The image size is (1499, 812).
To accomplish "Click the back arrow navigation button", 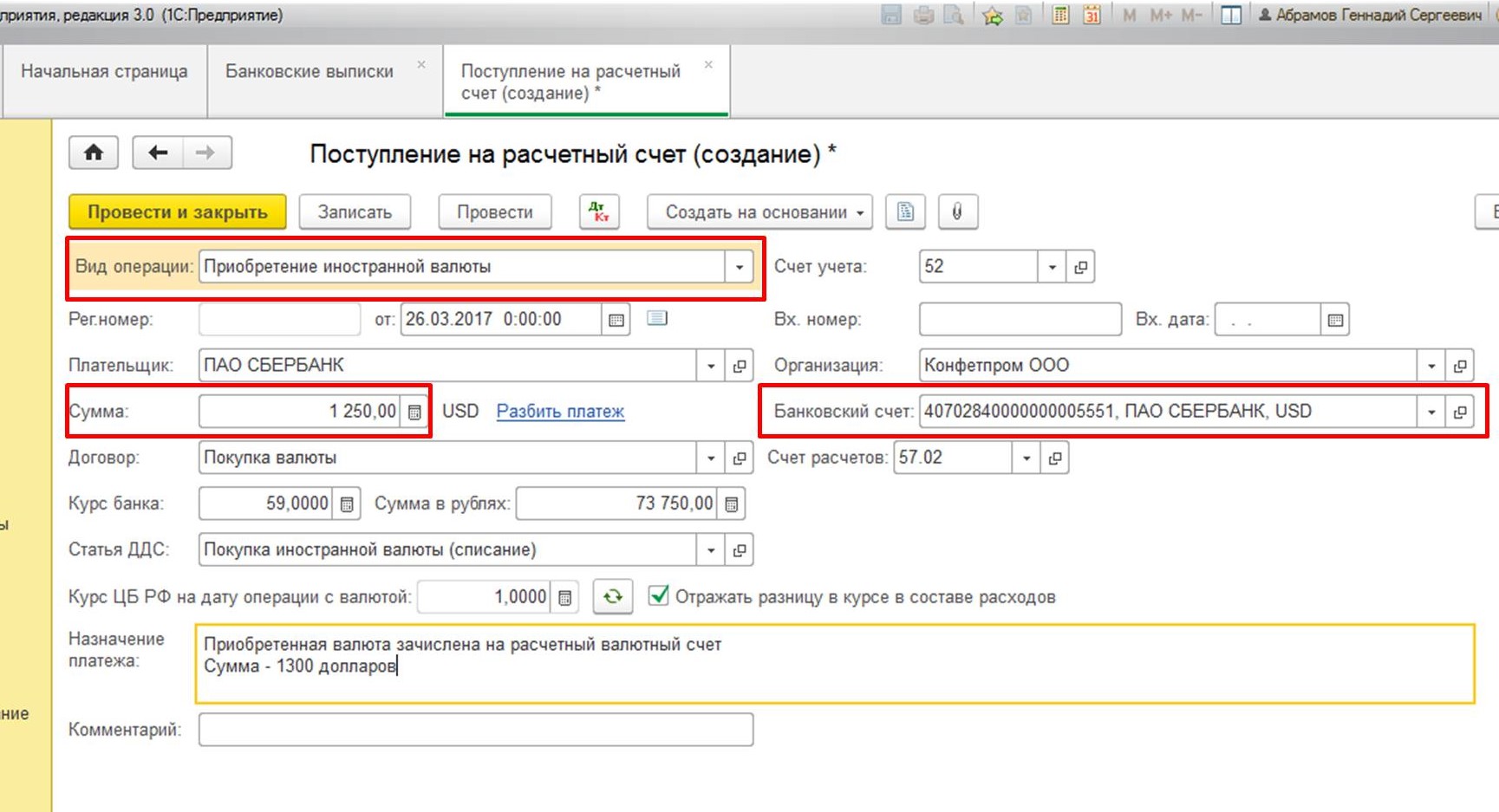I will 158,153.
